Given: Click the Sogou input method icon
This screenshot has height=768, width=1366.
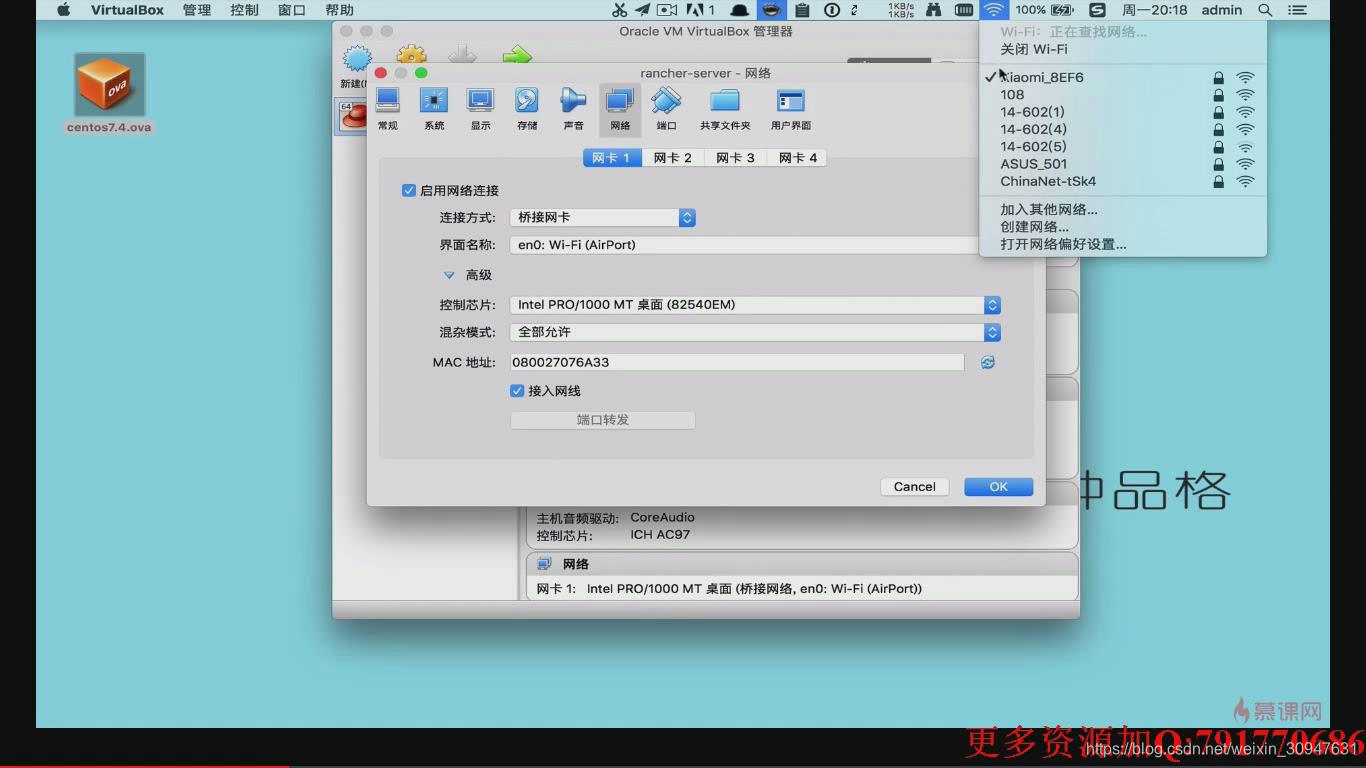Looking at the screenshot, I should [x=1097, y=10].
